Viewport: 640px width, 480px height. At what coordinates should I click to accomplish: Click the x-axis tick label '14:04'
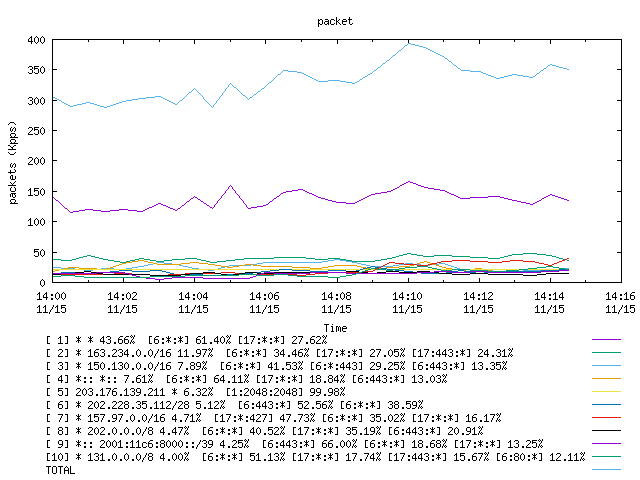[193, 296]
